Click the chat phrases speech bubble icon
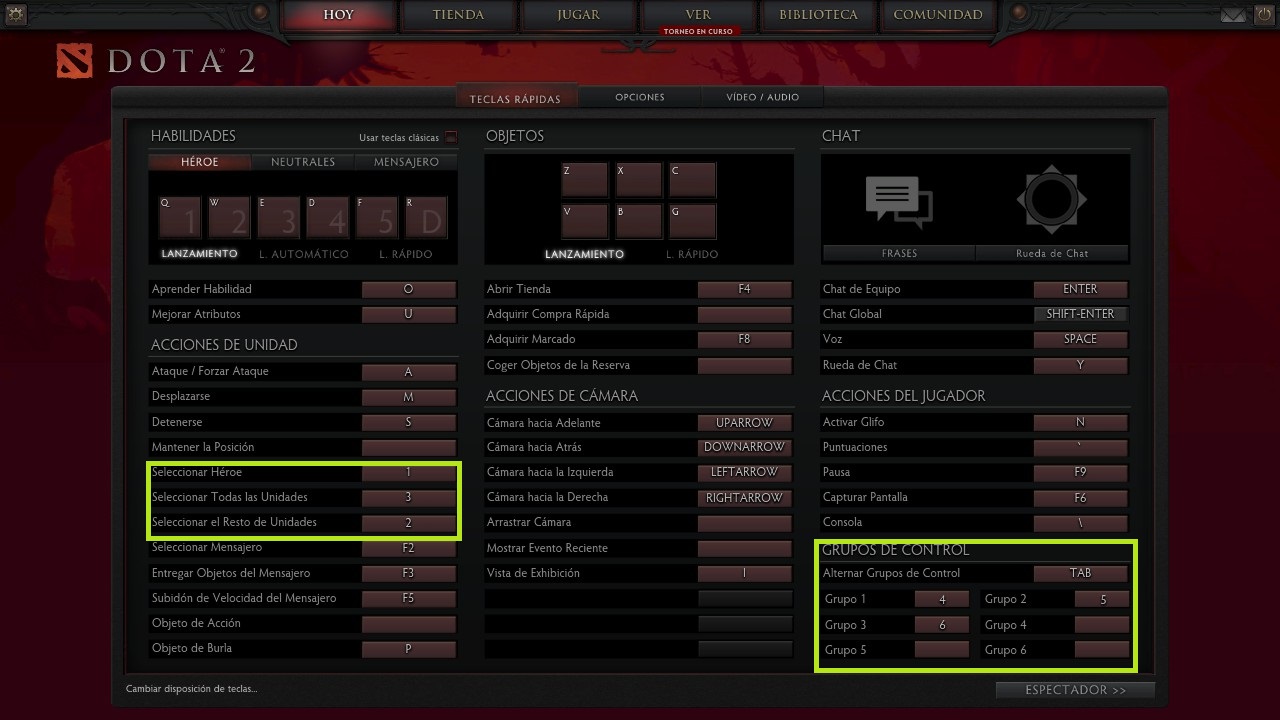The width and height of the screenshot is (1280, 720). tap(898, 200)
